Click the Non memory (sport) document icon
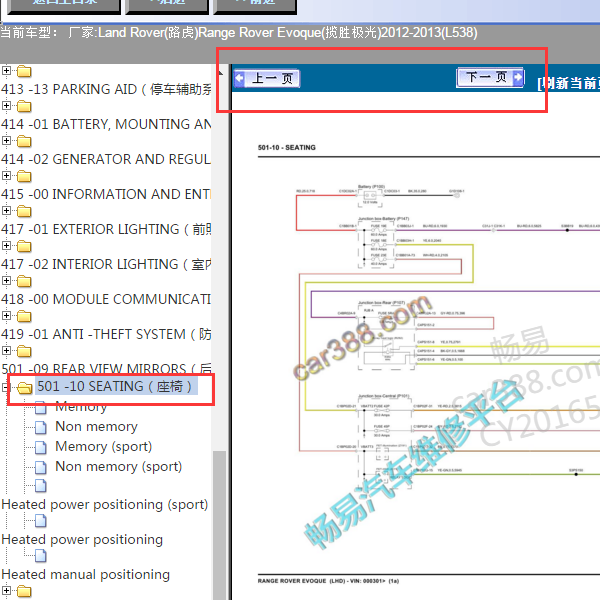The height and width of the screenshot is (600, 600). click(41, 467)
